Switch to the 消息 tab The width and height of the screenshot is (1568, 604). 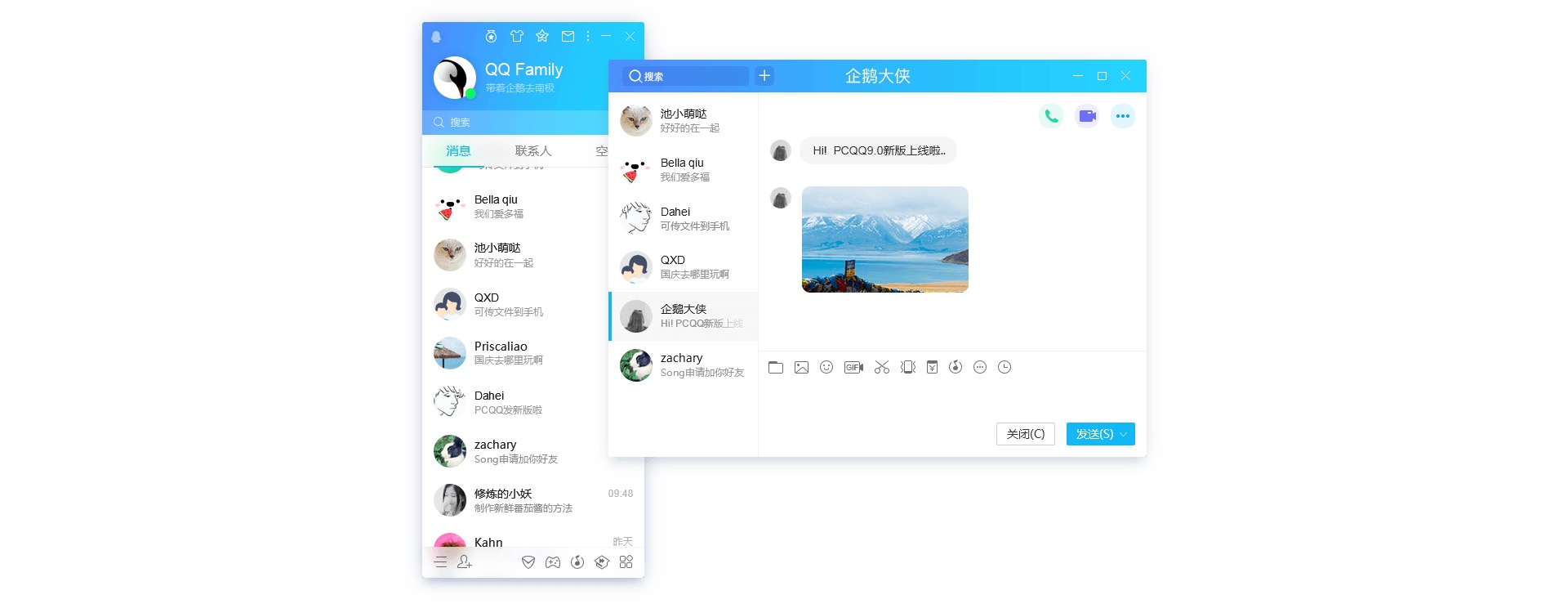click(x=458, y=151)
